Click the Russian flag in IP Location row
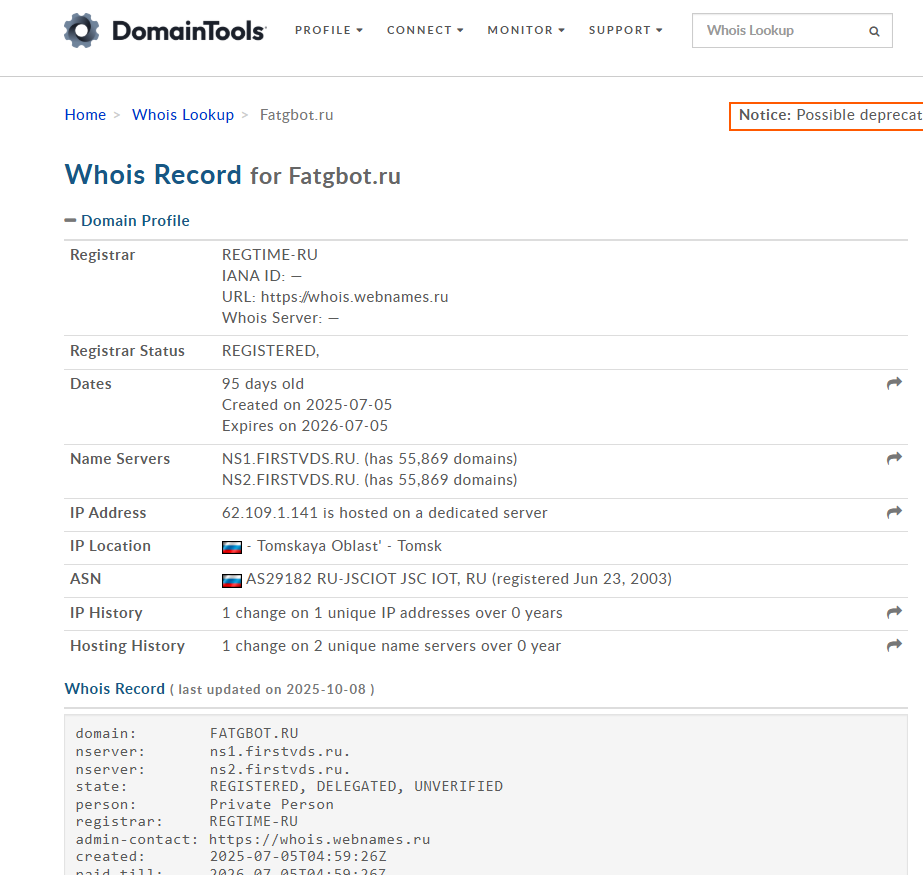923x875 pixels. 232,547
